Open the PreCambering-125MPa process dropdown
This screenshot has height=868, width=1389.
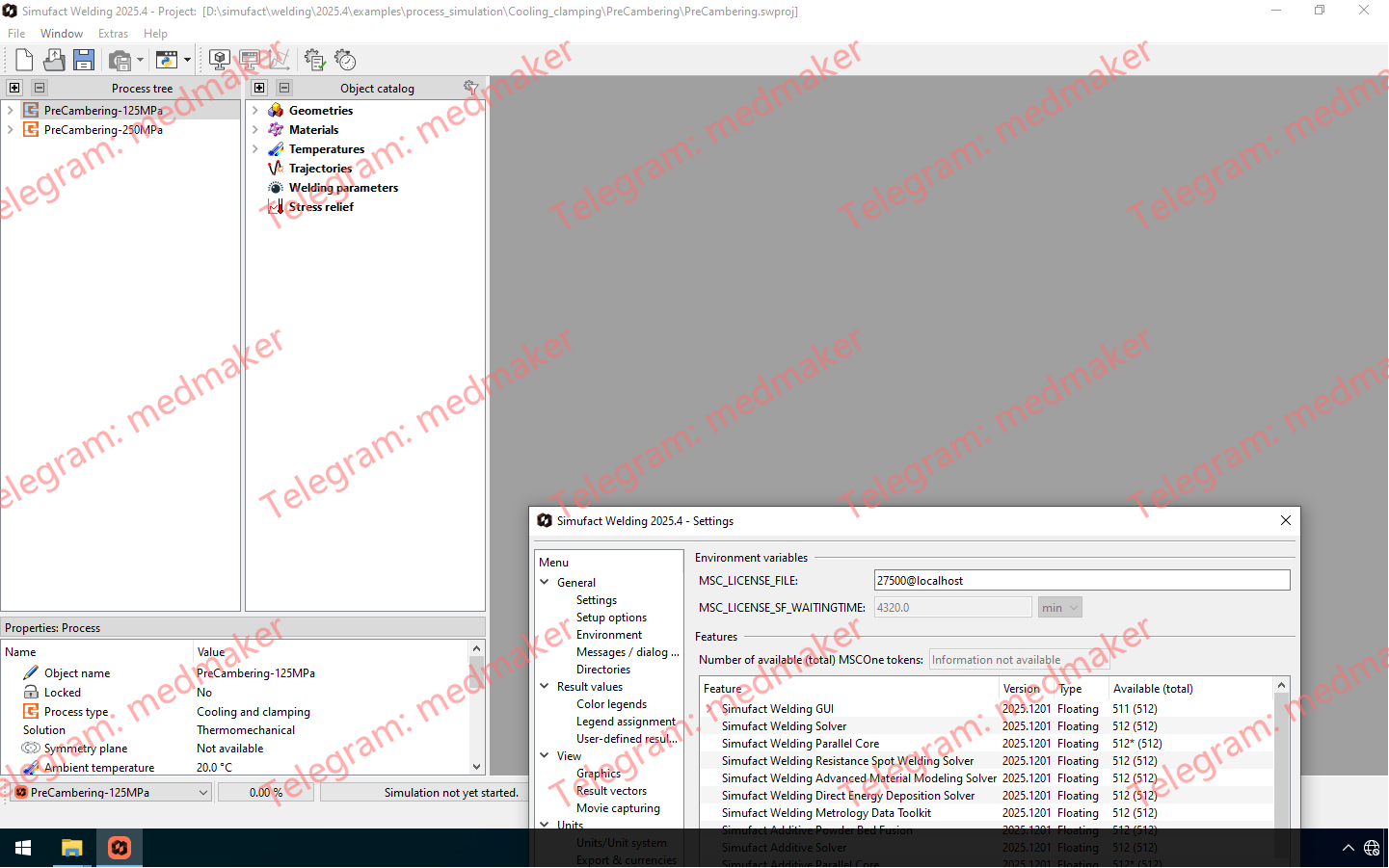coord(203,793)
